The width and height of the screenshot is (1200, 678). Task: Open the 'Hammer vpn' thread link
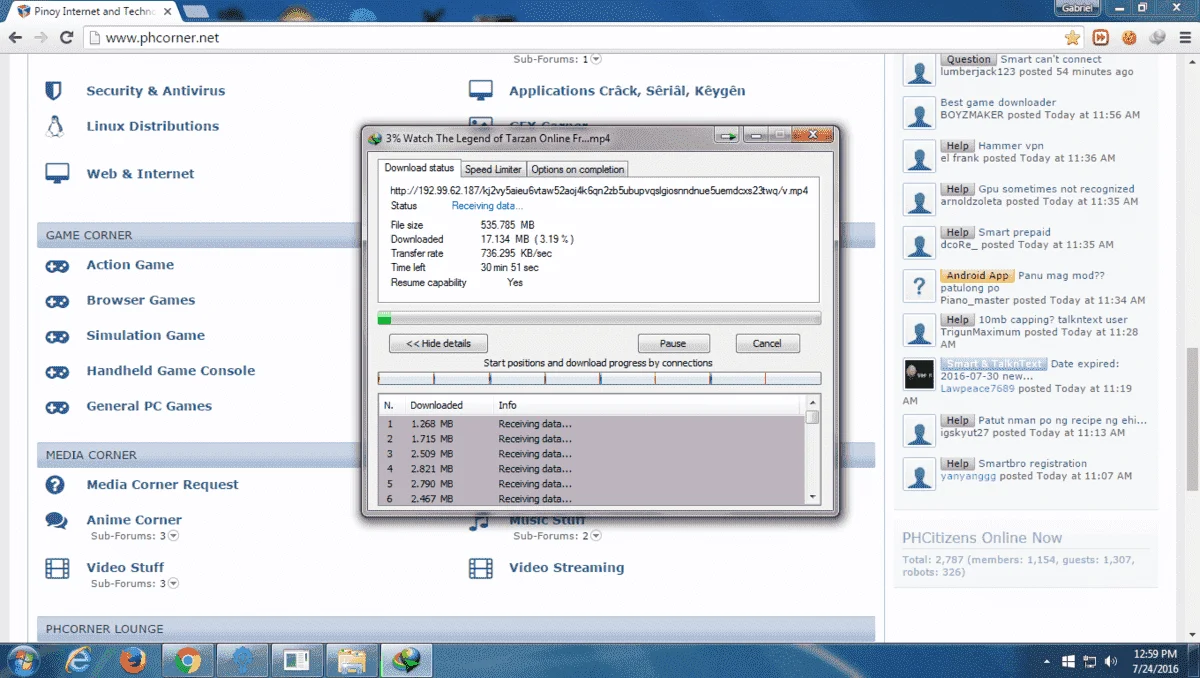click(1010, 146)
